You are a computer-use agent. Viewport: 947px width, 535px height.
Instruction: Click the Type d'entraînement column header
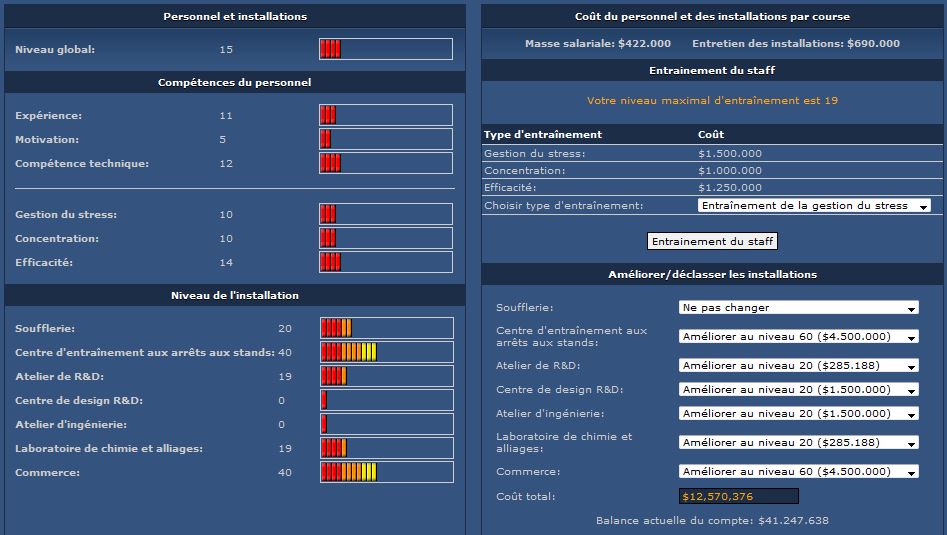click(x=542, y=134)
